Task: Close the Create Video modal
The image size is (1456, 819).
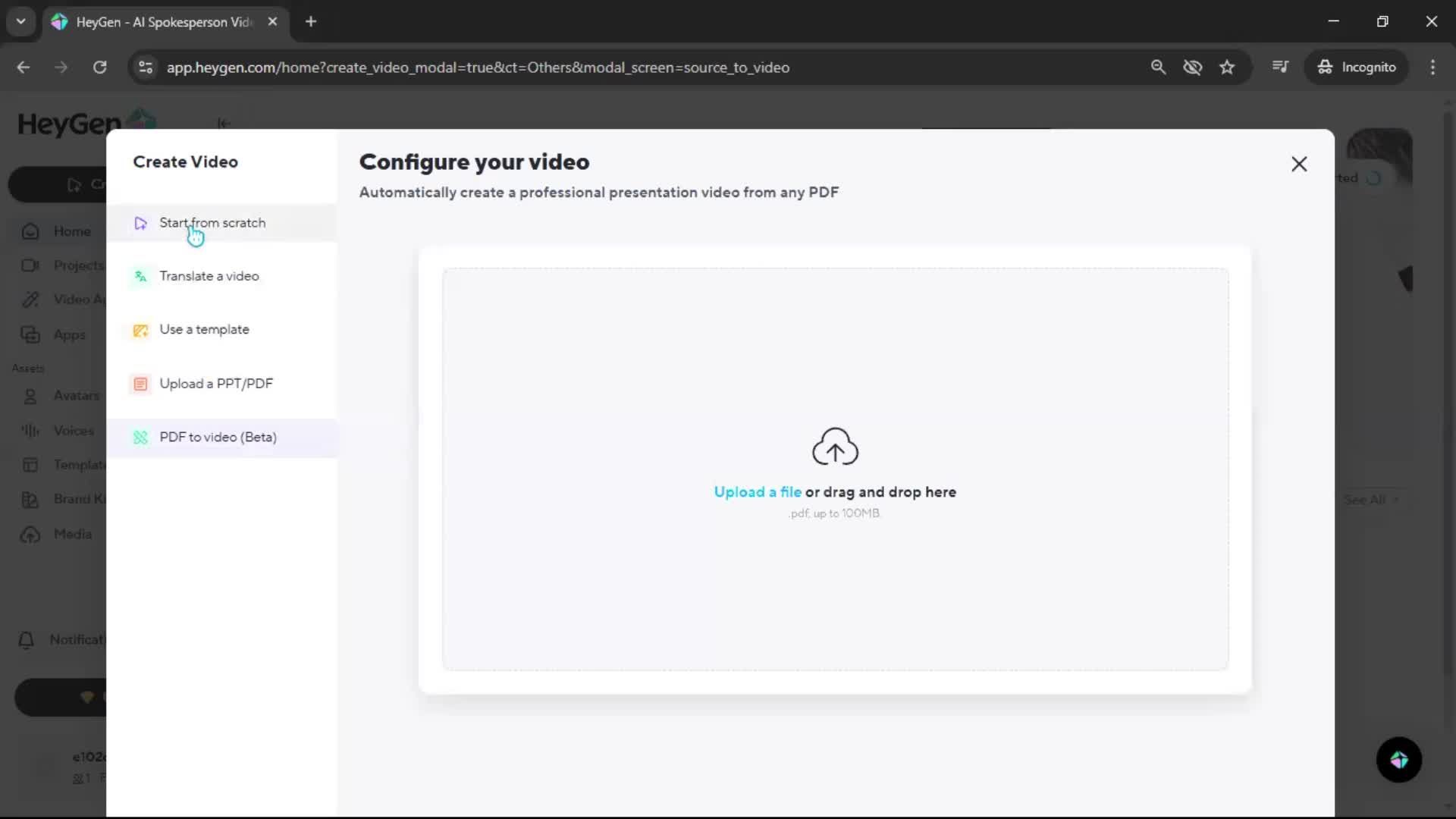Action: (1299, 164)
